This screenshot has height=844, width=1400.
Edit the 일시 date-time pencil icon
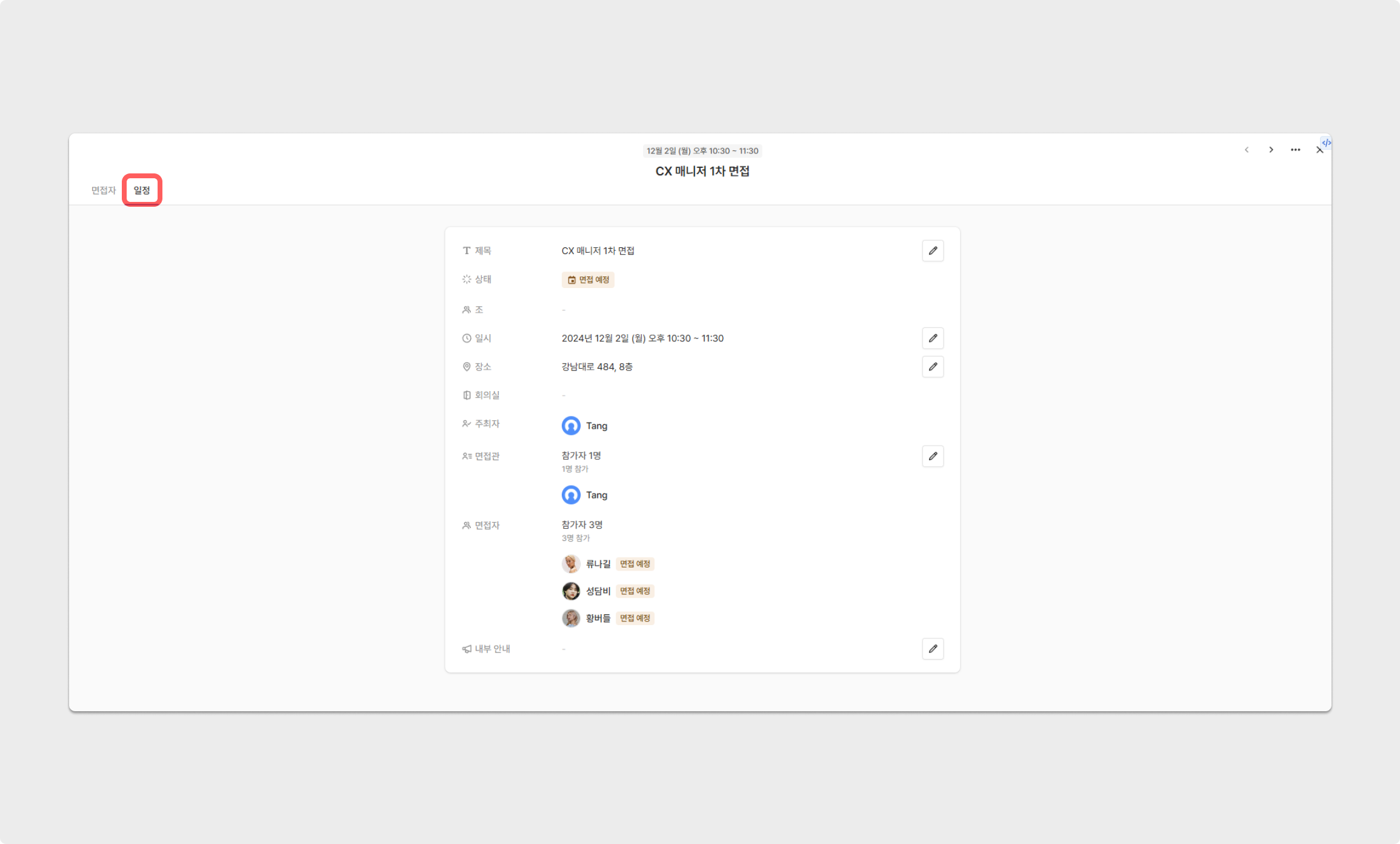tap(933, 338)
